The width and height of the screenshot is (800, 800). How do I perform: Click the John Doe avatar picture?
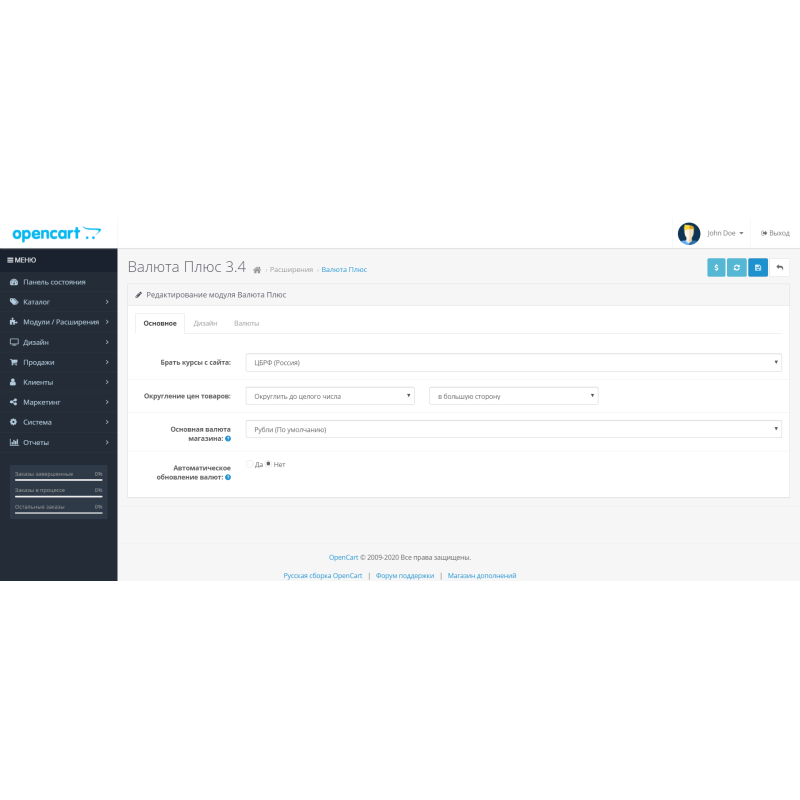[688, 233]
